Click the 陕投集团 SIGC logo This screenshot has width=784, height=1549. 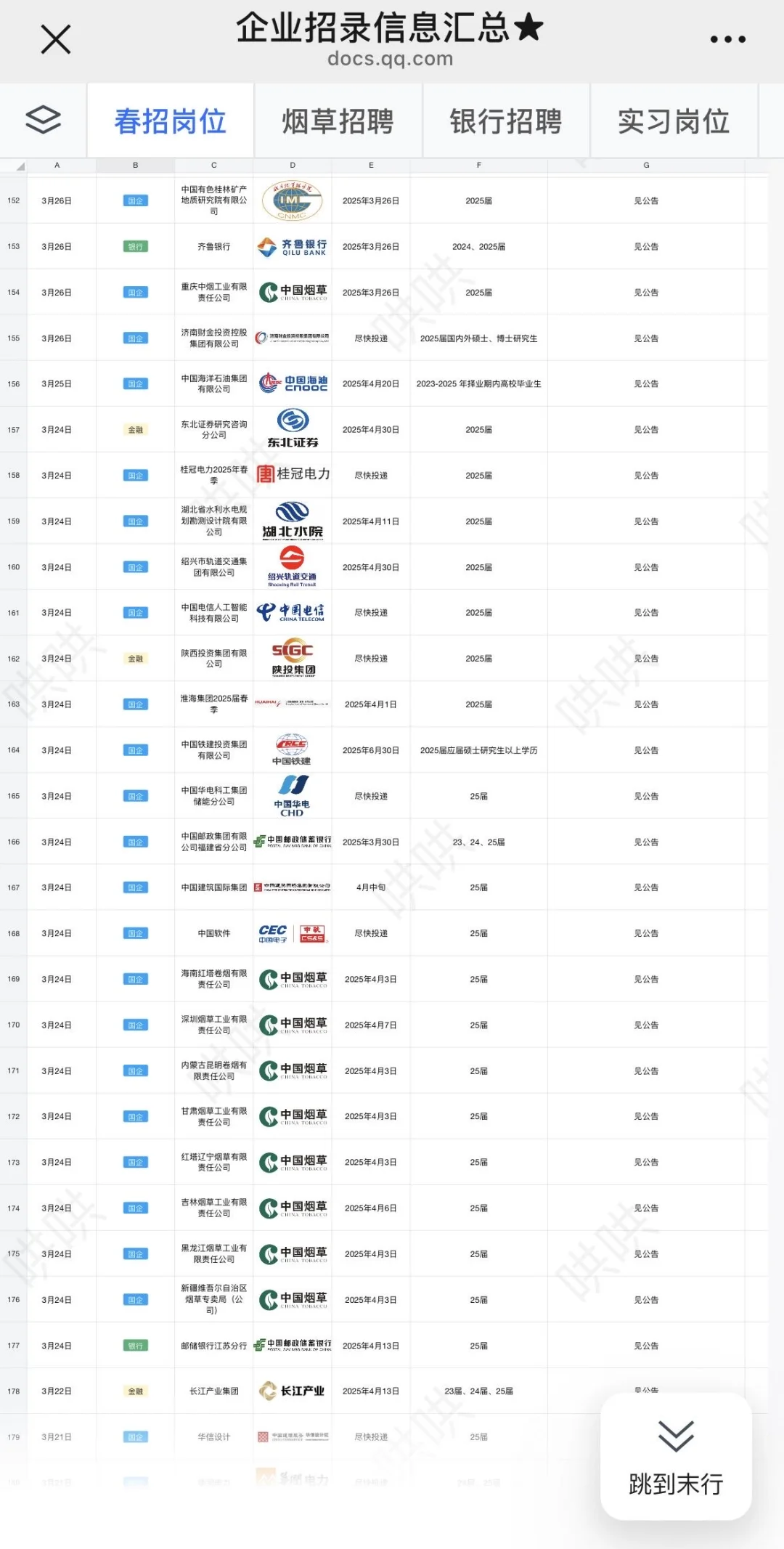click(x=293, y=658)
